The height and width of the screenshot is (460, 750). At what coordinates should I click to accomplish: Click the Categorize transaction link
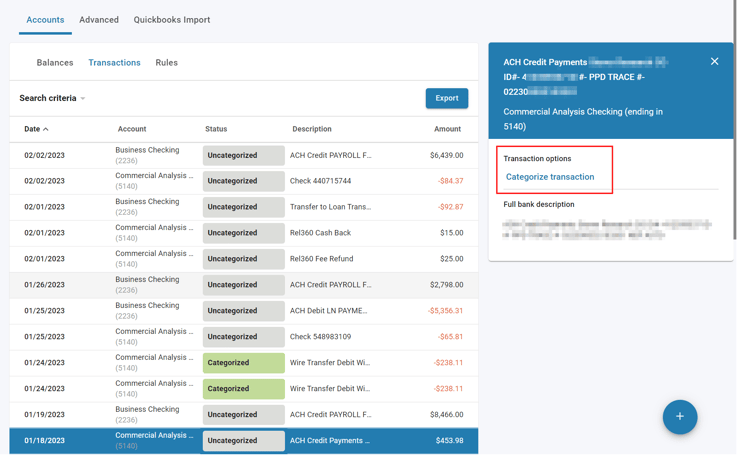pyautogui.click(x=549, y=177)
